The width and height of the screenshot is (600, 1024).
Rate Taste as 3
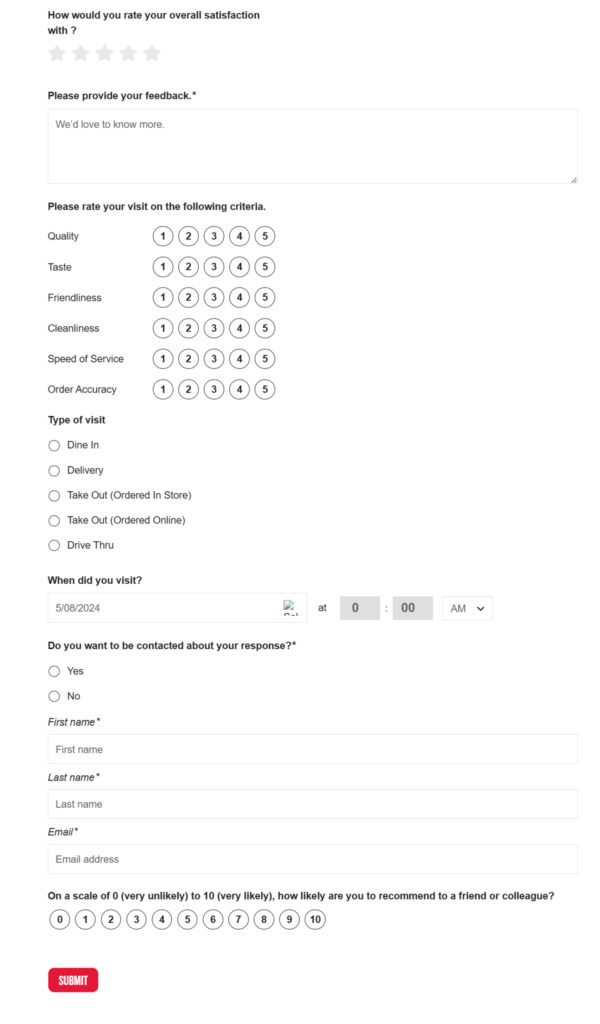[x=213, y=267]
